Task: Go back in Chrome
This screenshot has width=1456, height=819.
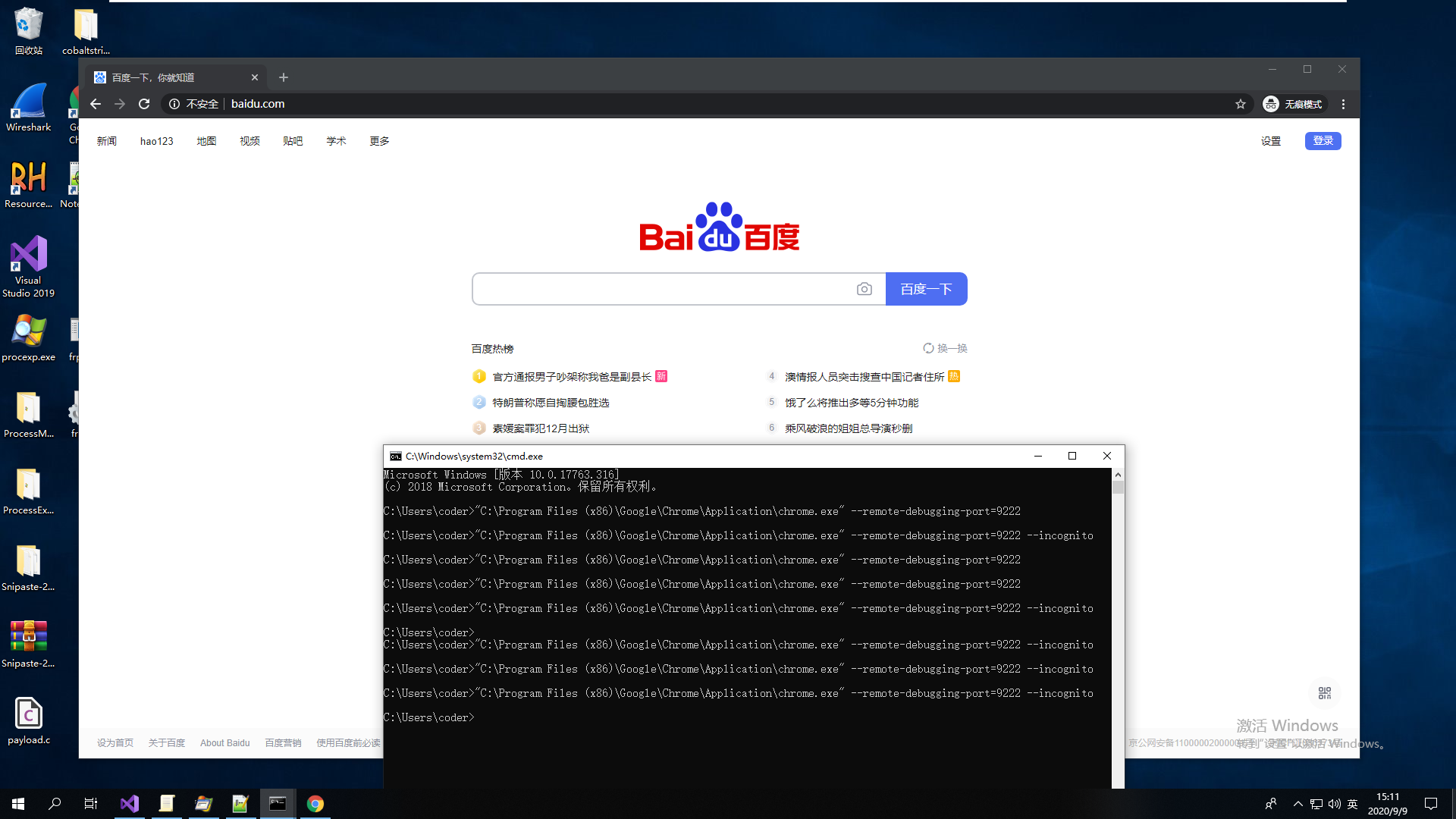Action: tap(96, 104)
